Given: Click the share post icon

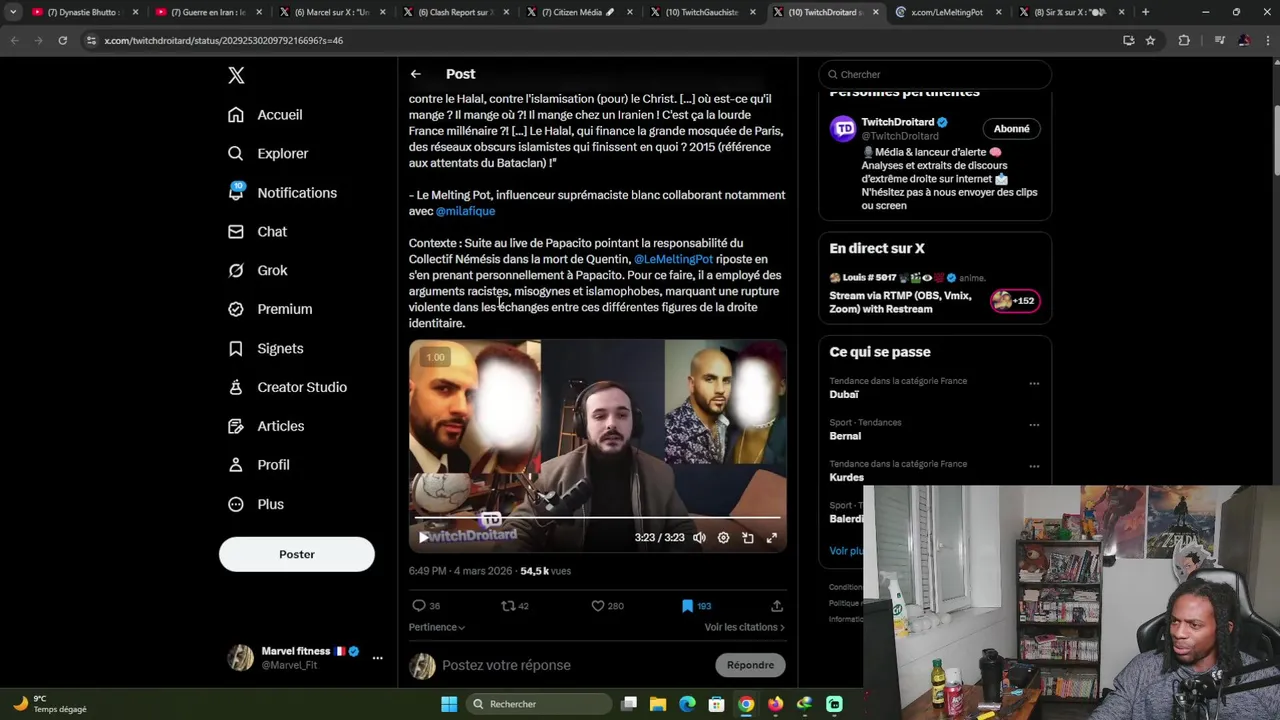Looking at the screenshot, I should click(777, 606).
